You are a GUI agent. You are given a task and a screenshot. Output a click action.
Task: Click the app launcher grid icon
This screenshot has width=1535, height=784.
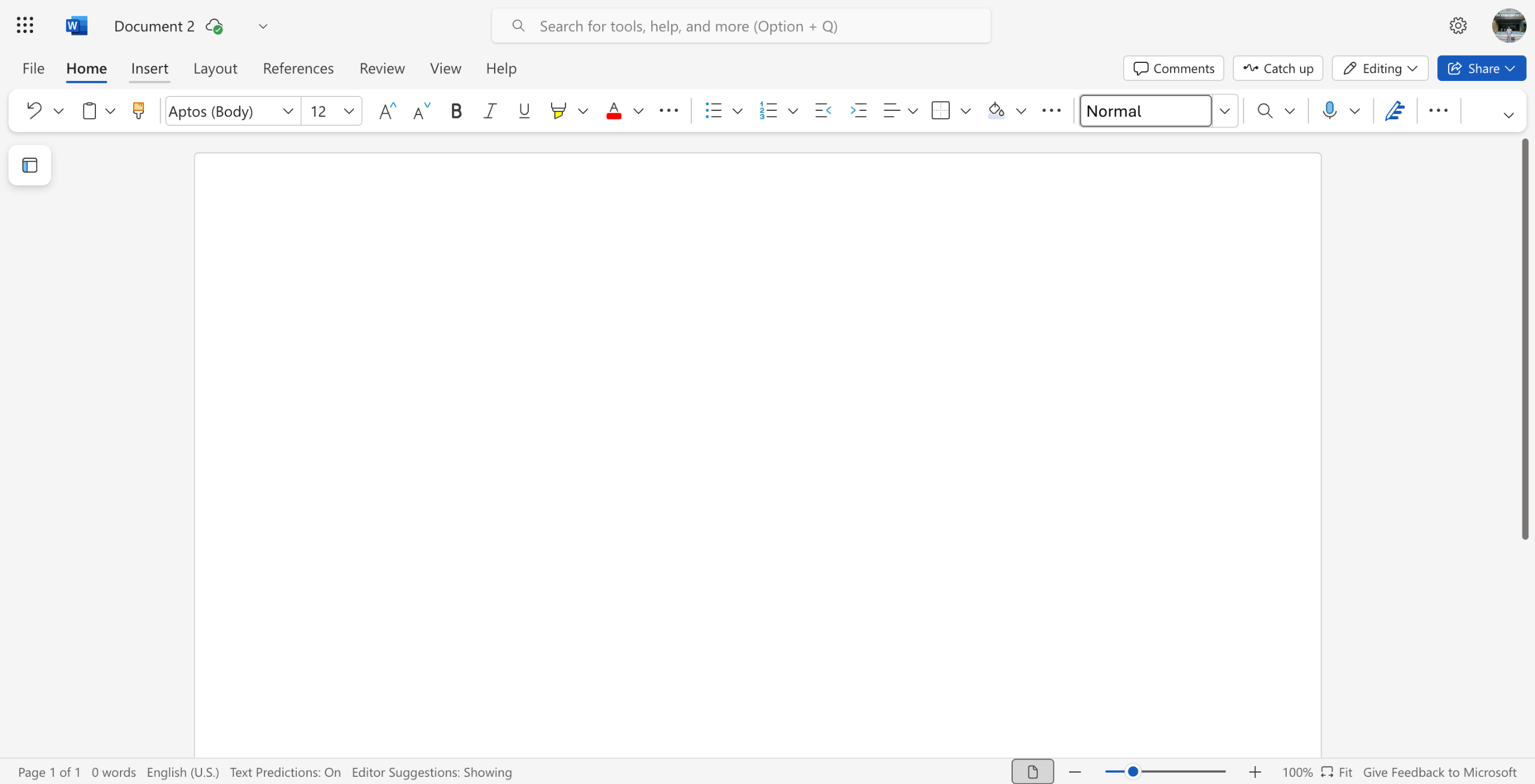click(x=25, y=25)
